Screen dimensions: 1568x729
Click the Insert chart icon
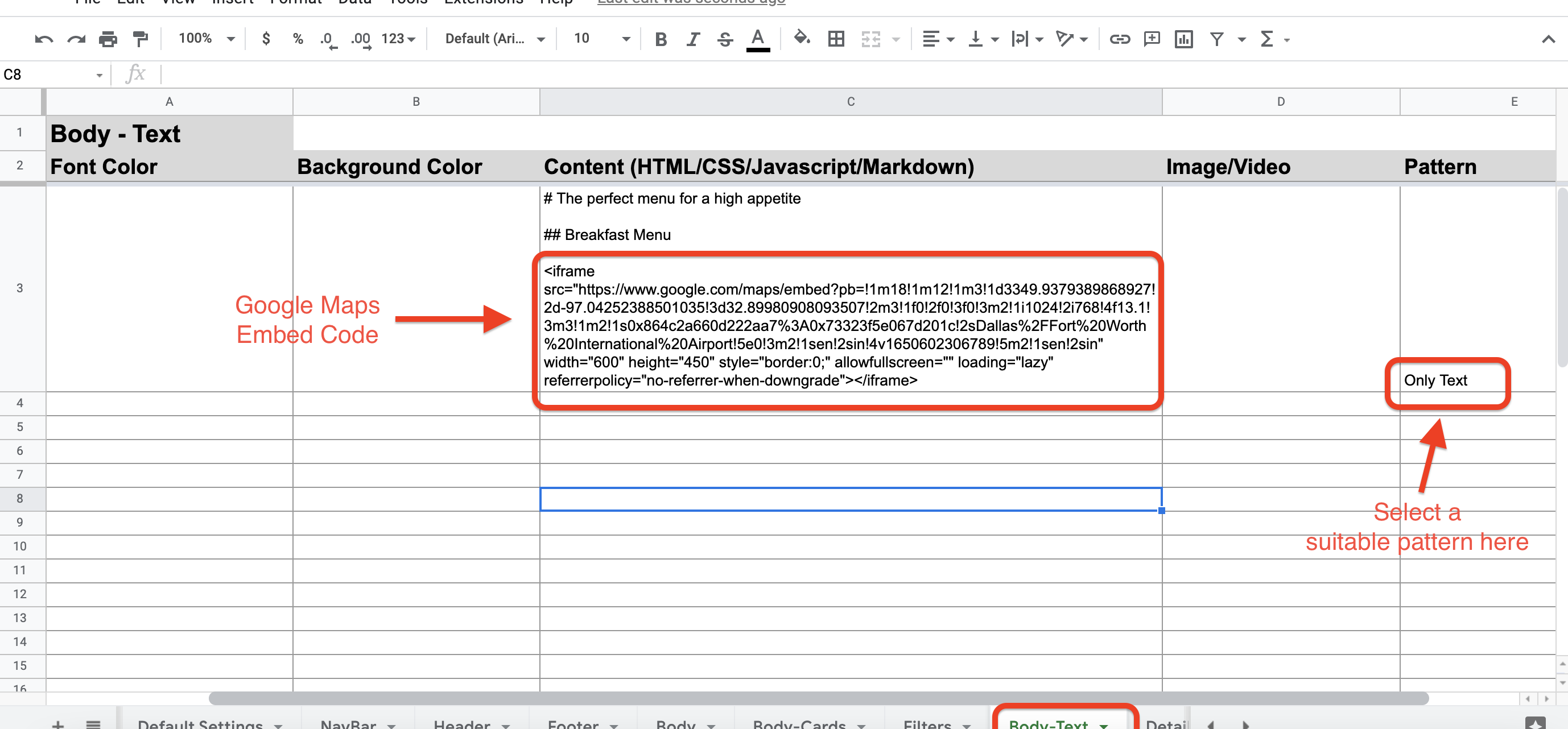(1183, 40)
